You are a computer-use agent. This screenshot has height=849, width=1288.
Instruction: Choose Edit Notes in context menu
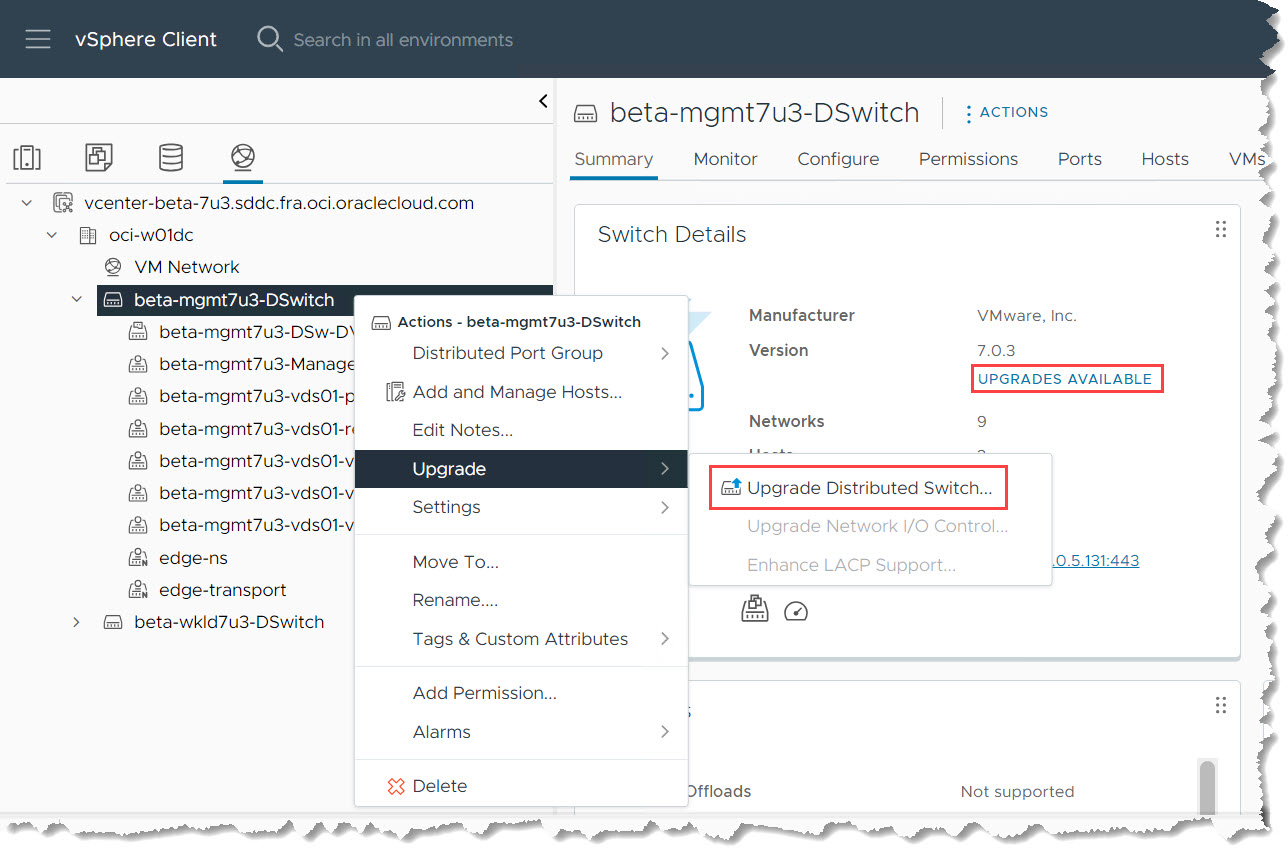point(521,430)
